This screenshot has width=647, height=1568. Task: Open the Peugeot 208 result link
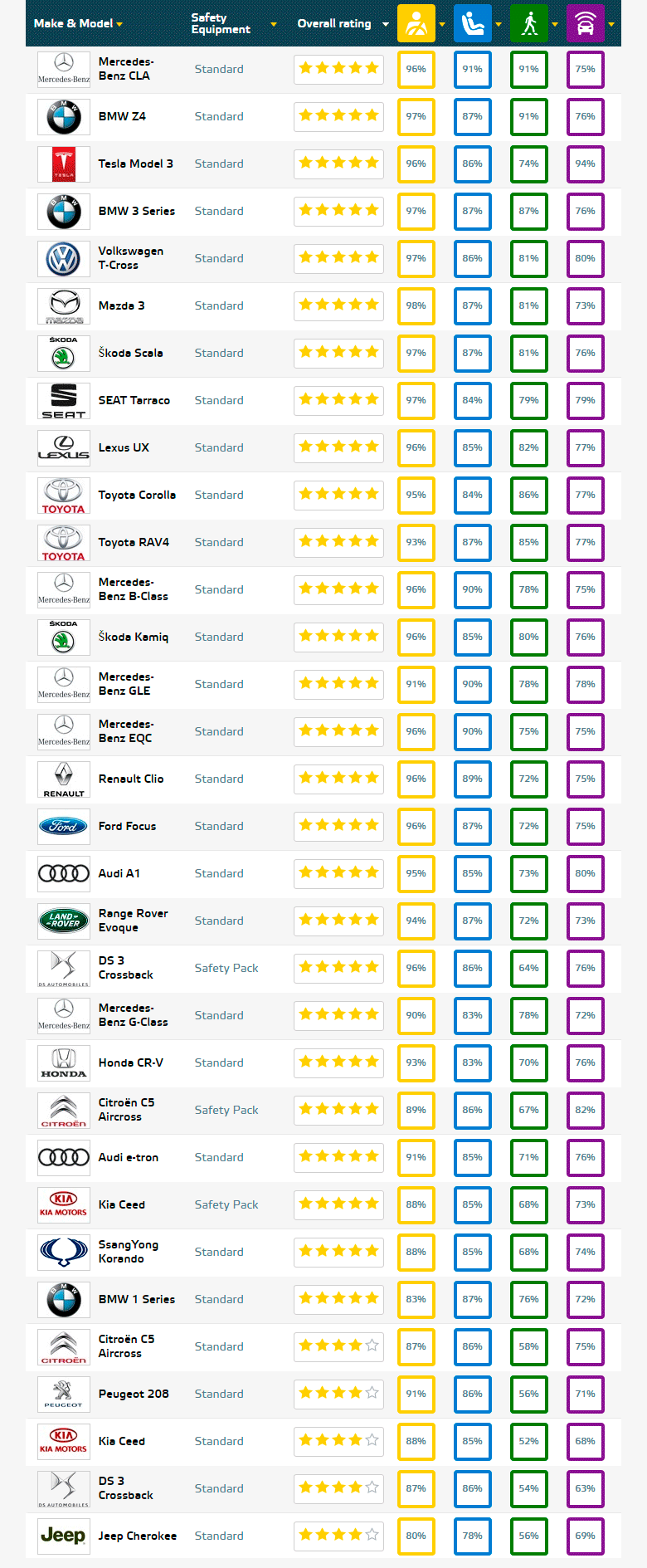pyautogui.click(x=134, y=1394)
